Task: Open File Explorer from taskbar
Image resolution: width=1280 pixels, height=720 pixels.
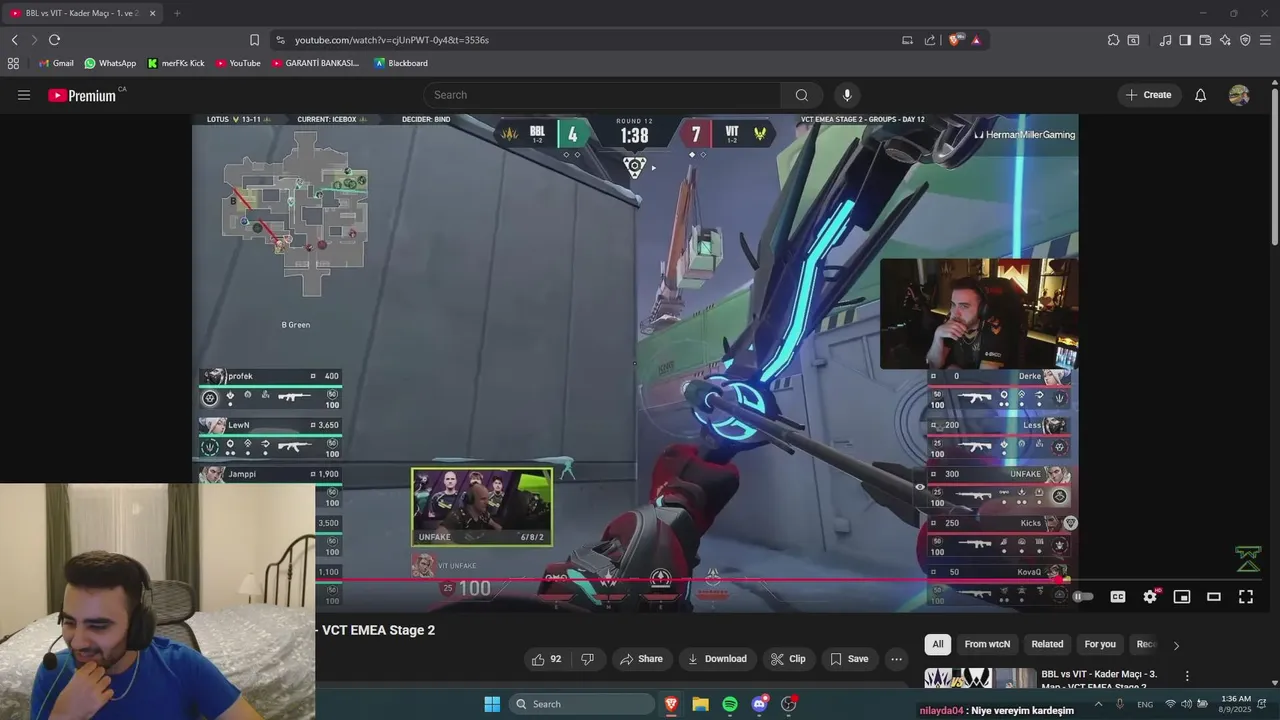Action: point(701,704)
